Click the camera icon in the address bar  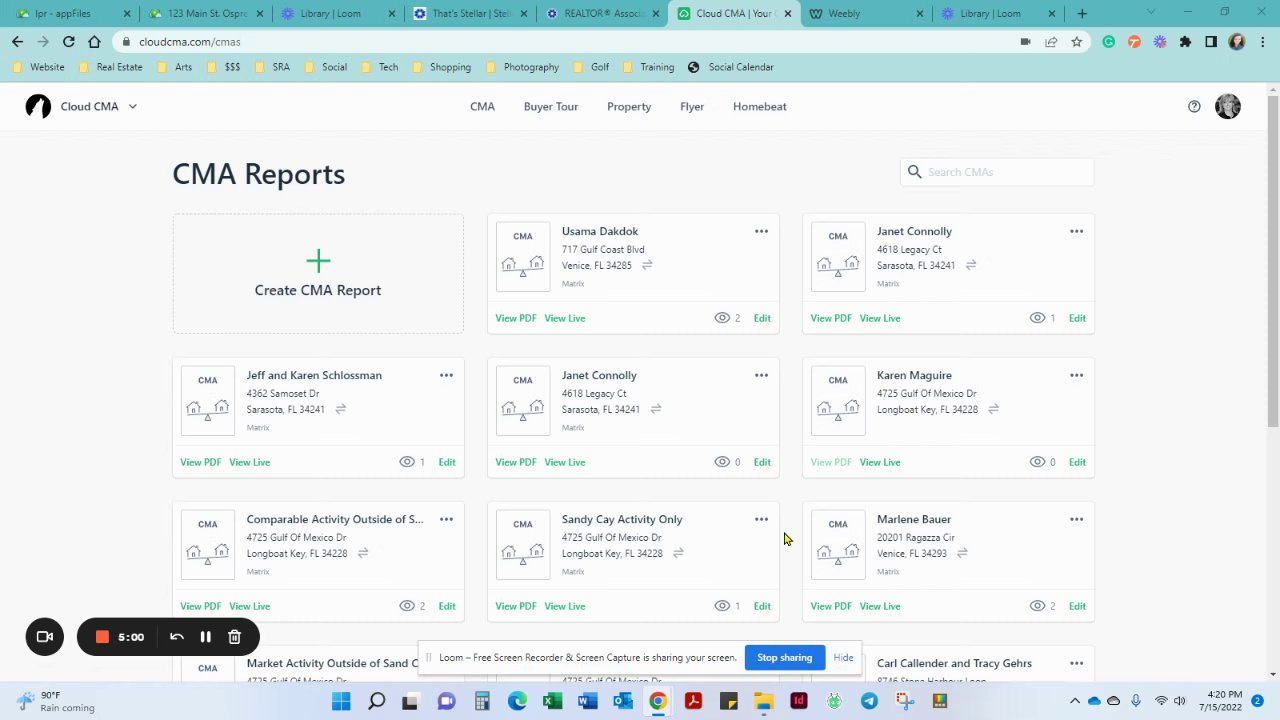(x=1025, y=42)
